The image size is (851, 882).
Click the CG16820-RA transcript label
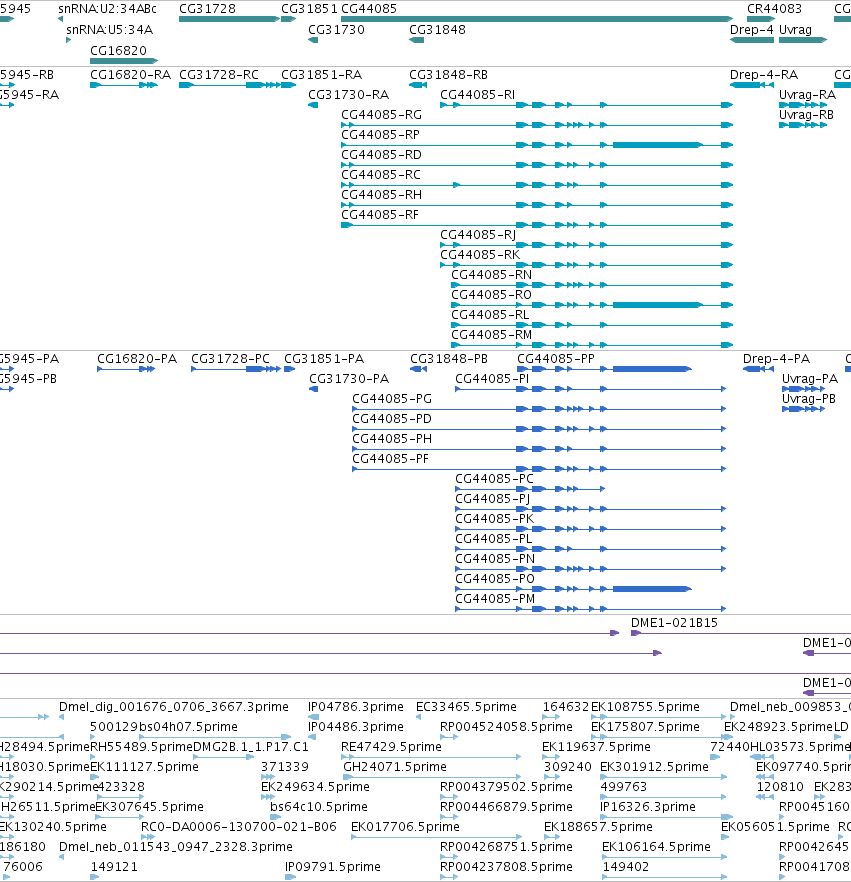(130, 75)
